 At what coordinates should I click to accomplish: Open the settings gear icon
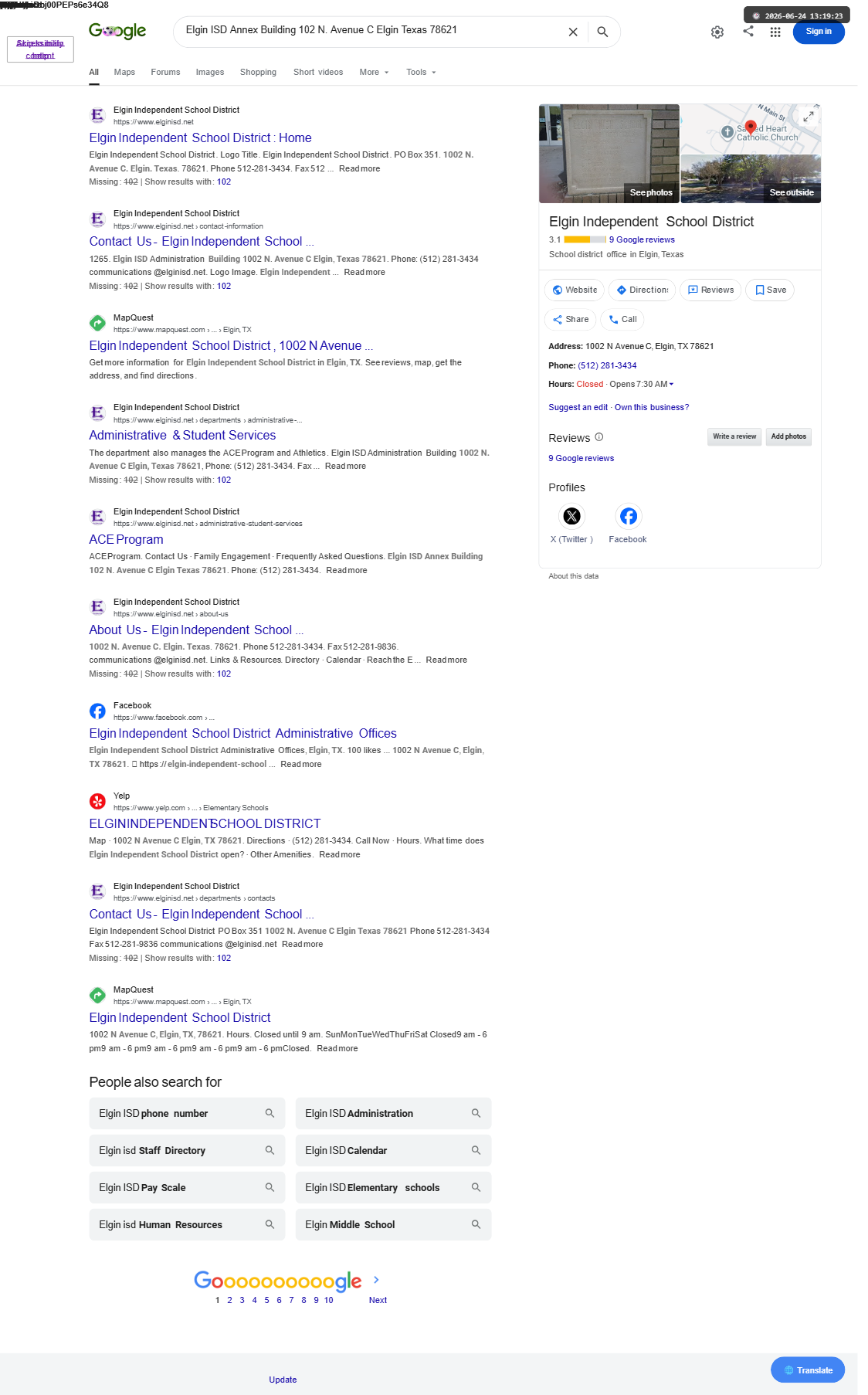coord(717,32)
